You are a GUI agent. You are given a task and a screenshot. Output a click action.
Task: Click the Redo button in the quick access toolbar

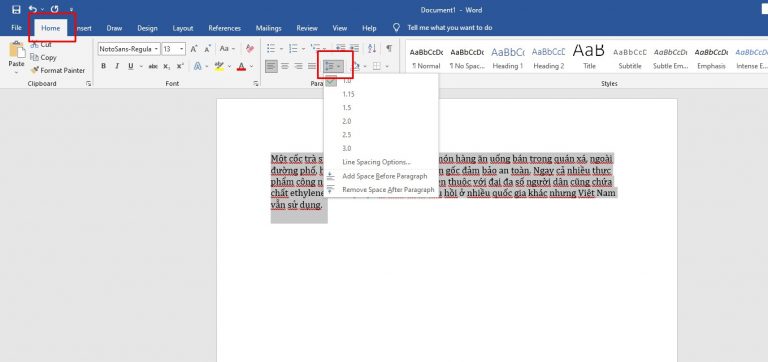(x=54, y=9)
